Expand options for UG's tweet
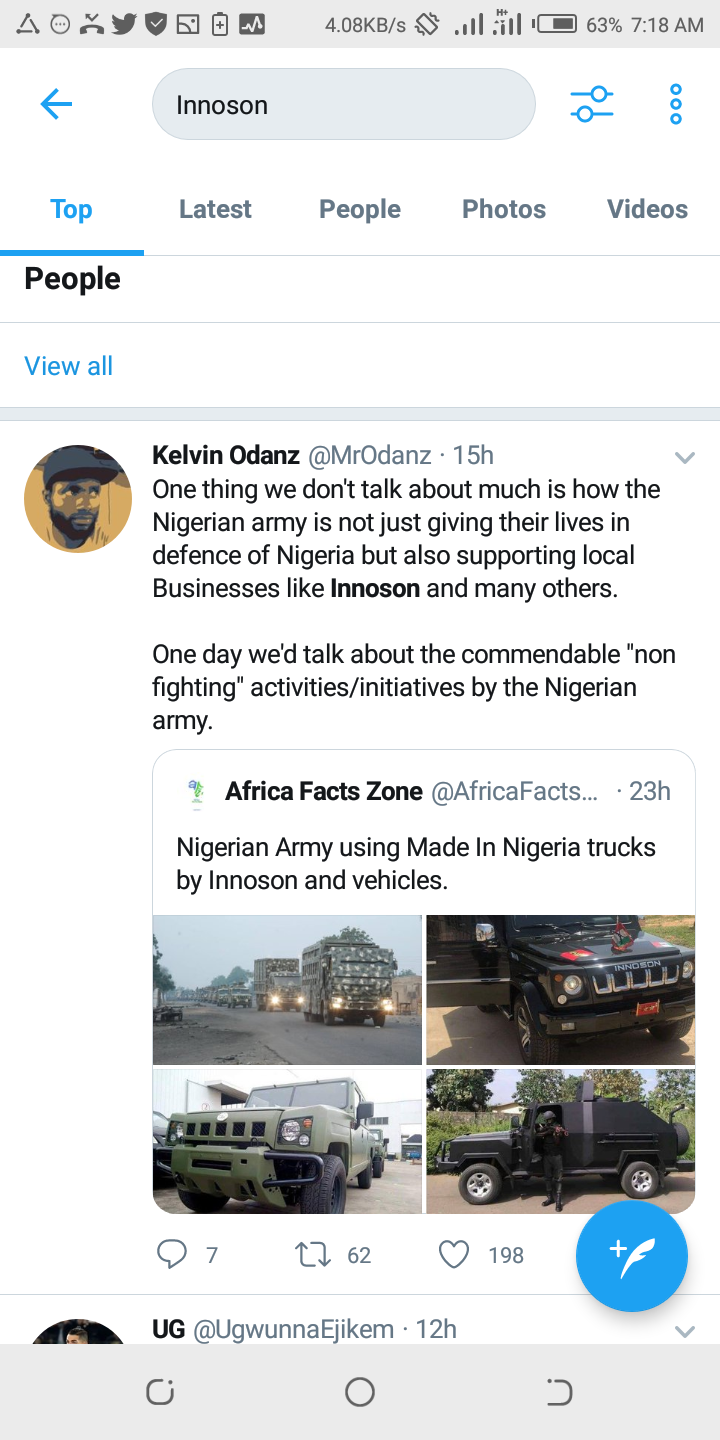The image size is (720, 1440). (x=684, y=1331)
